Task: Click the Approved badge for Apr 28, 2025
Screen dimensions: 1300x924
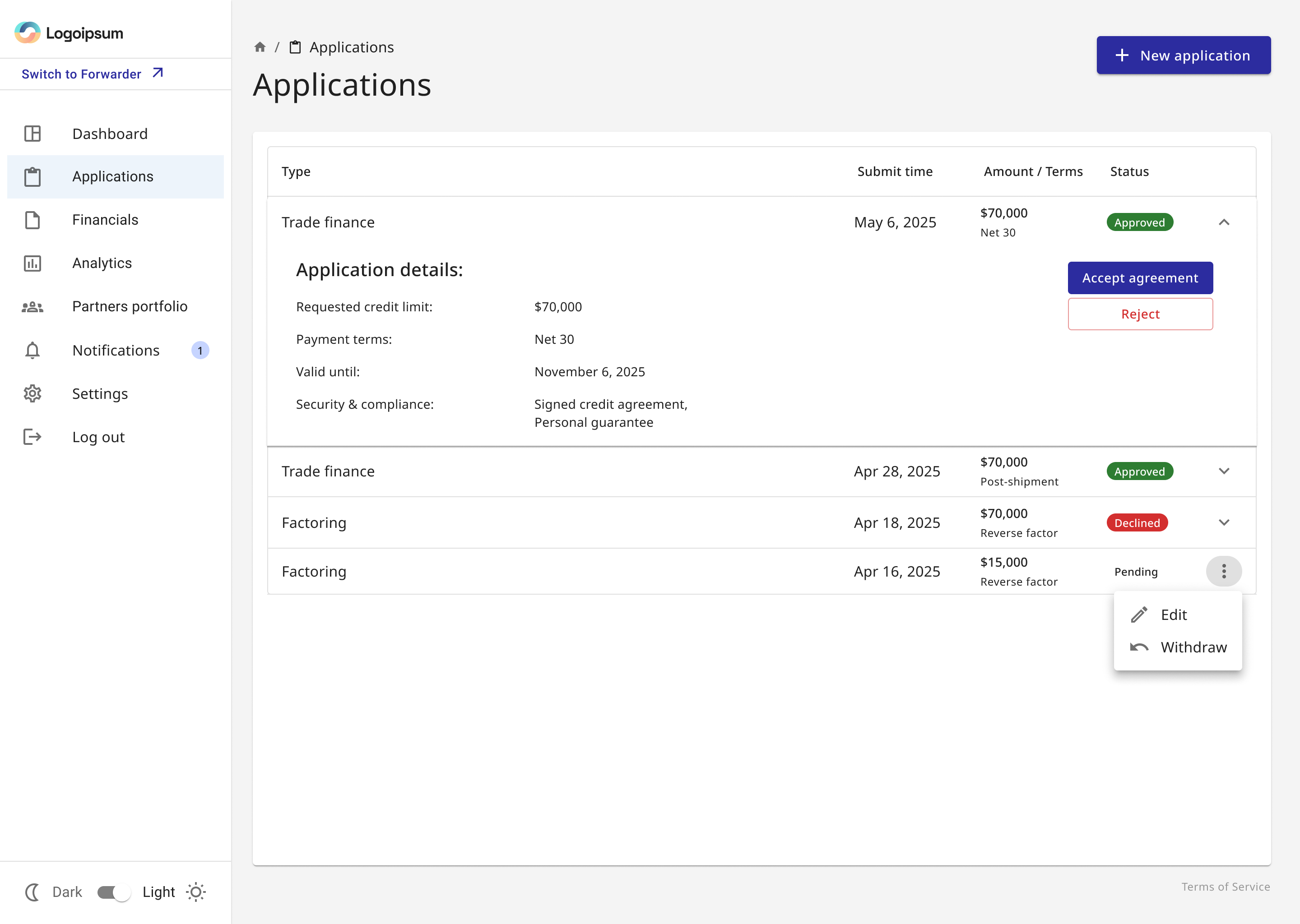Action: (x=1139, y=471)
